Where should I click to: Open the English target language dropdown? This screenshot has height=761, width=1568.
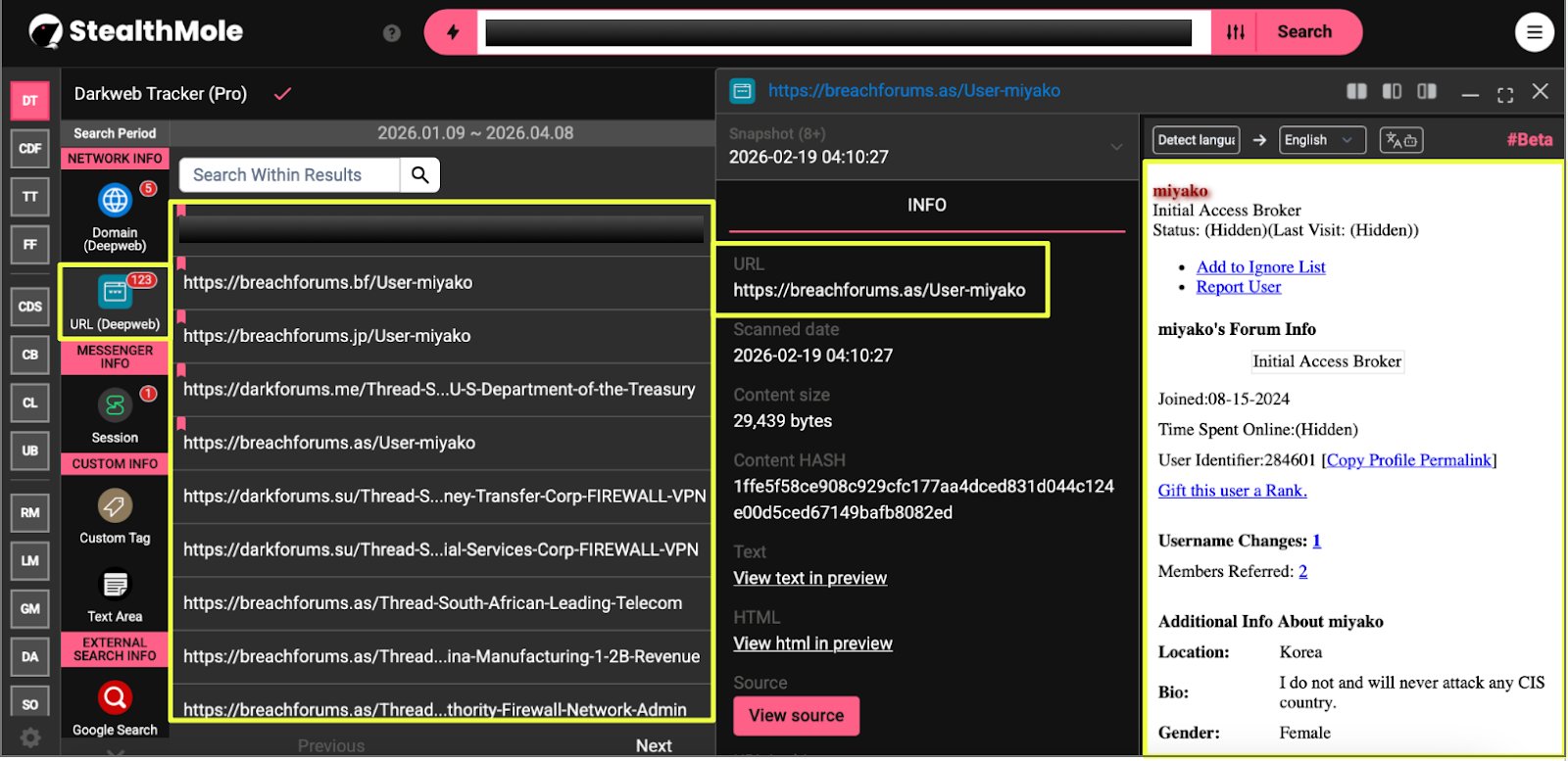click(x=1322, y=140)
